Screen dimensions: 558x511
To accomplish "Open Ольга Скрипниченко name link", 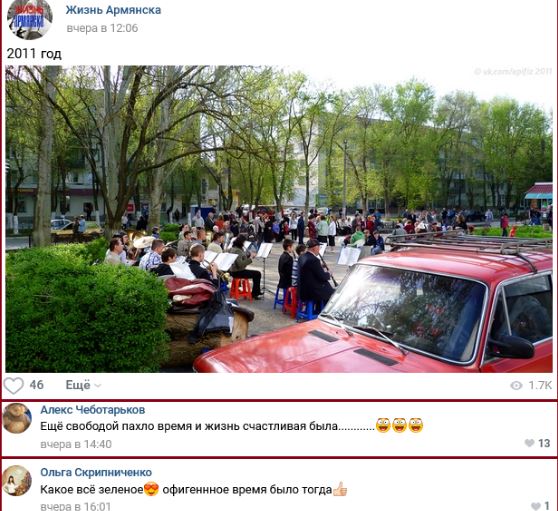I will pyautogui.click(x=96, y=472).
